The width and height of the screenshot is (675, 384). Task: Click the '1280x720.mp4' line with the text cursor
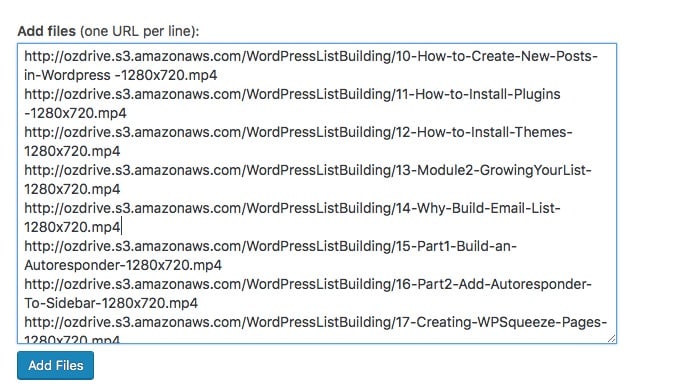pos(72,227)
